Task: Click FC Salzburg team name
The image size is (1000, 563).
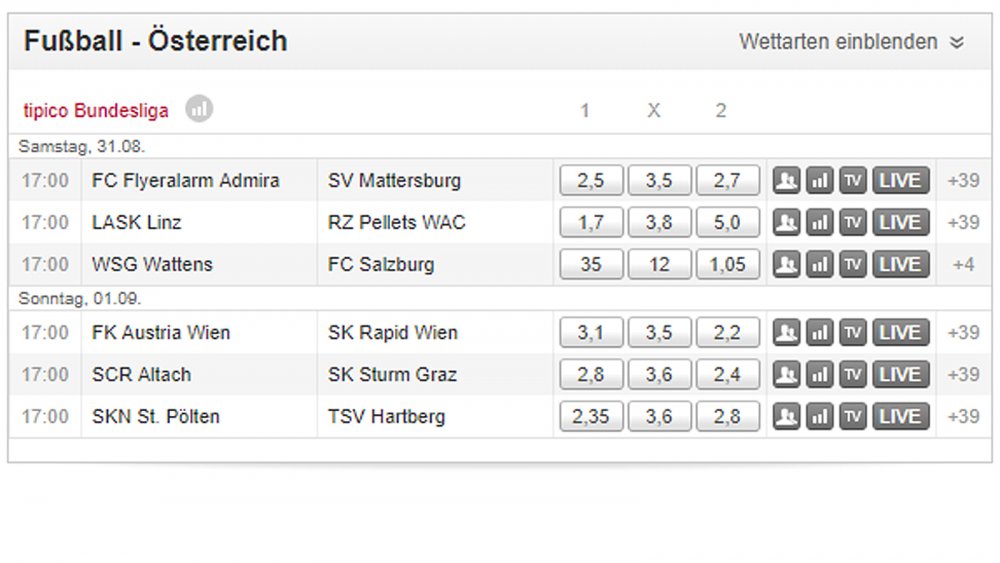Action: [x=381, y=265]
